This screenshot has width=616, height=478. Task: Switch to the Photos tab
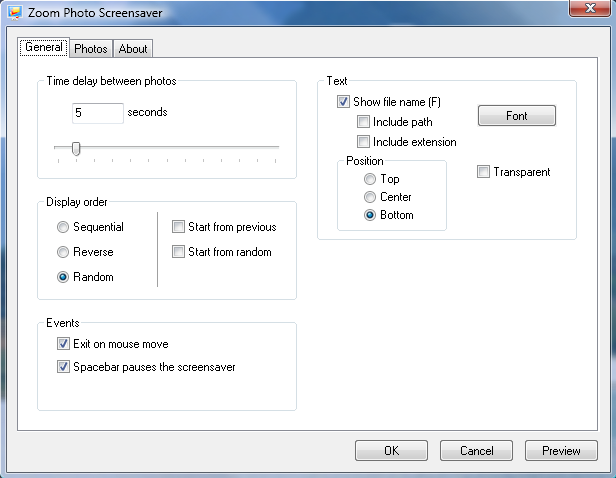91,49
